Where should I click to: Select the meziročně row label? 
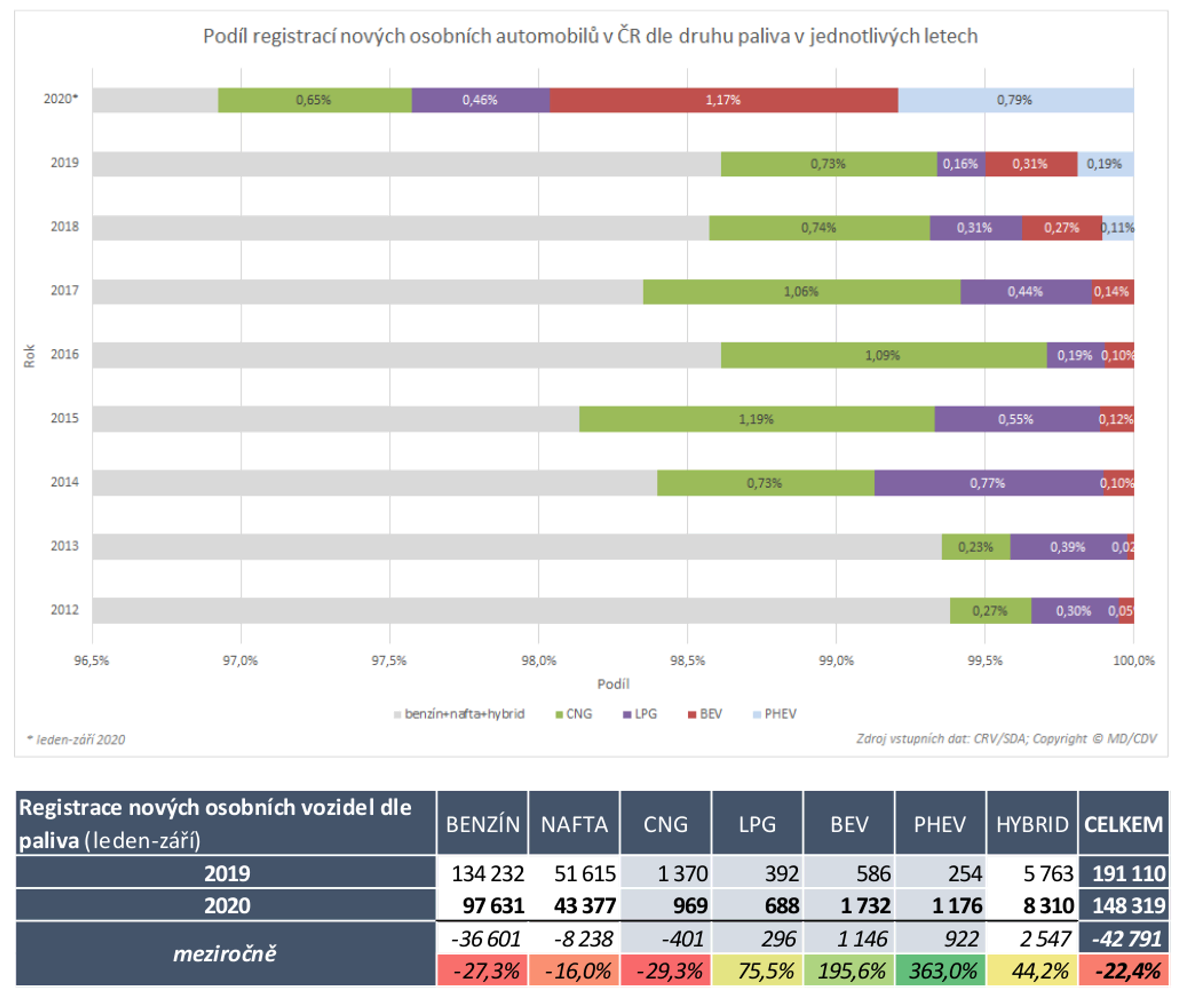tap(225, 954)
